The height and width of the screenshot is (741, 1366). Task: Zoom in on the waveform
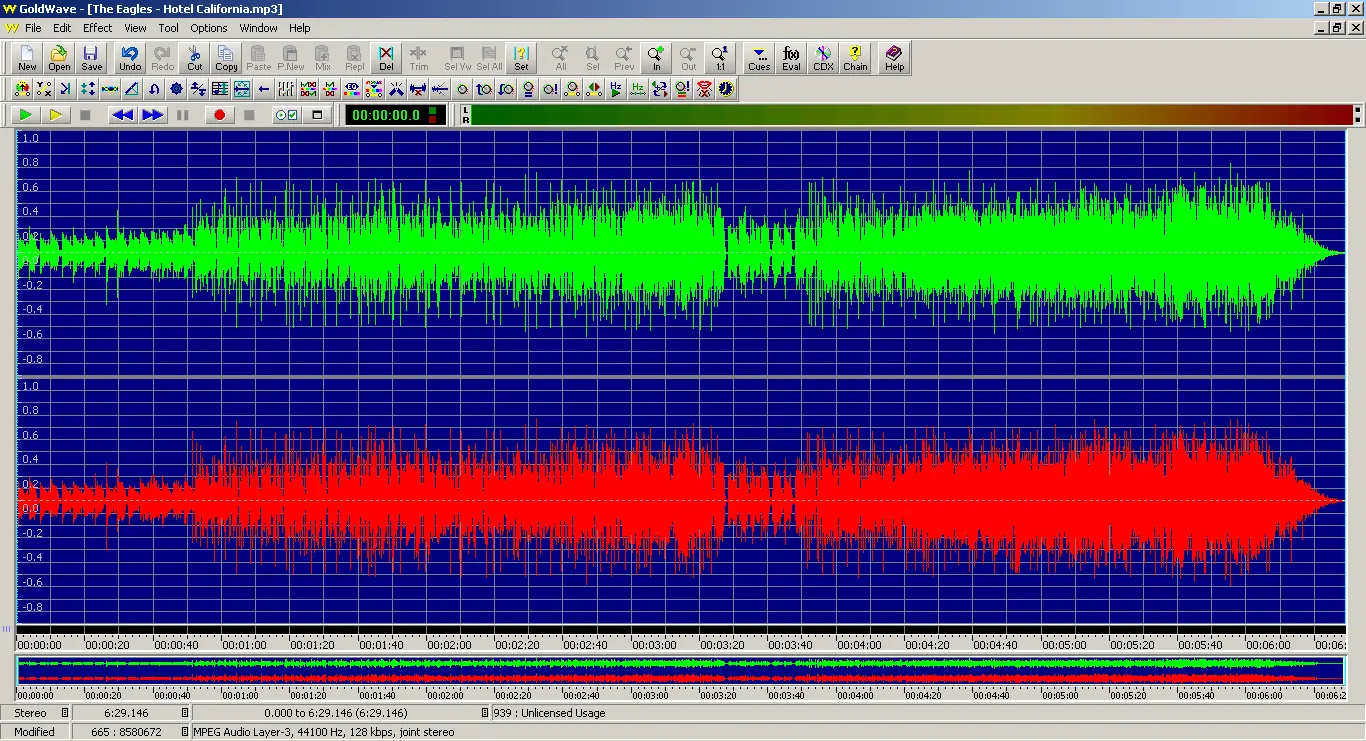pyautogui.click(x=656, y=57)
